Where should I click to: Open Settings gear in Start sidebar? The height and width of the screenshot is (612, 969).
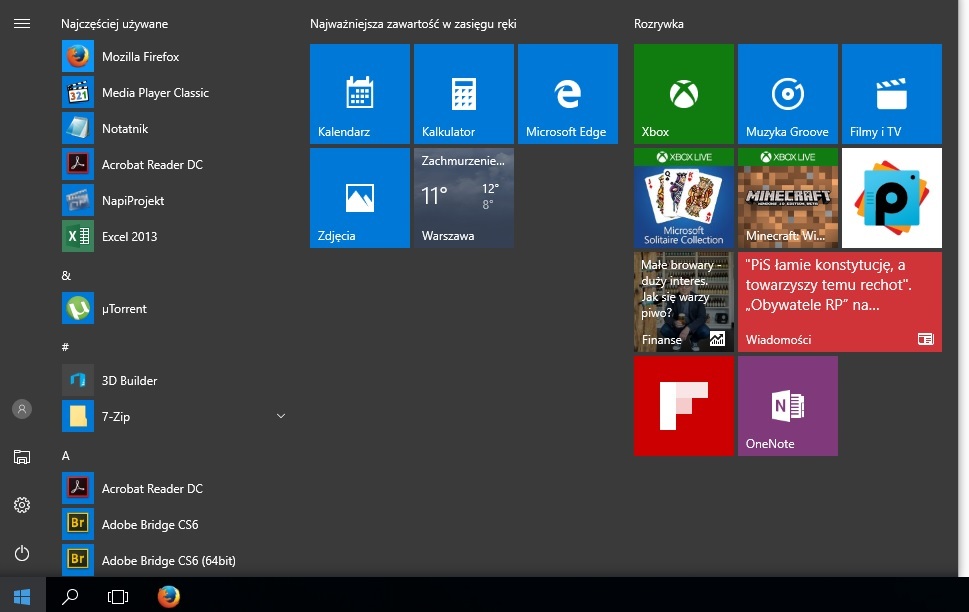(22, 505)
